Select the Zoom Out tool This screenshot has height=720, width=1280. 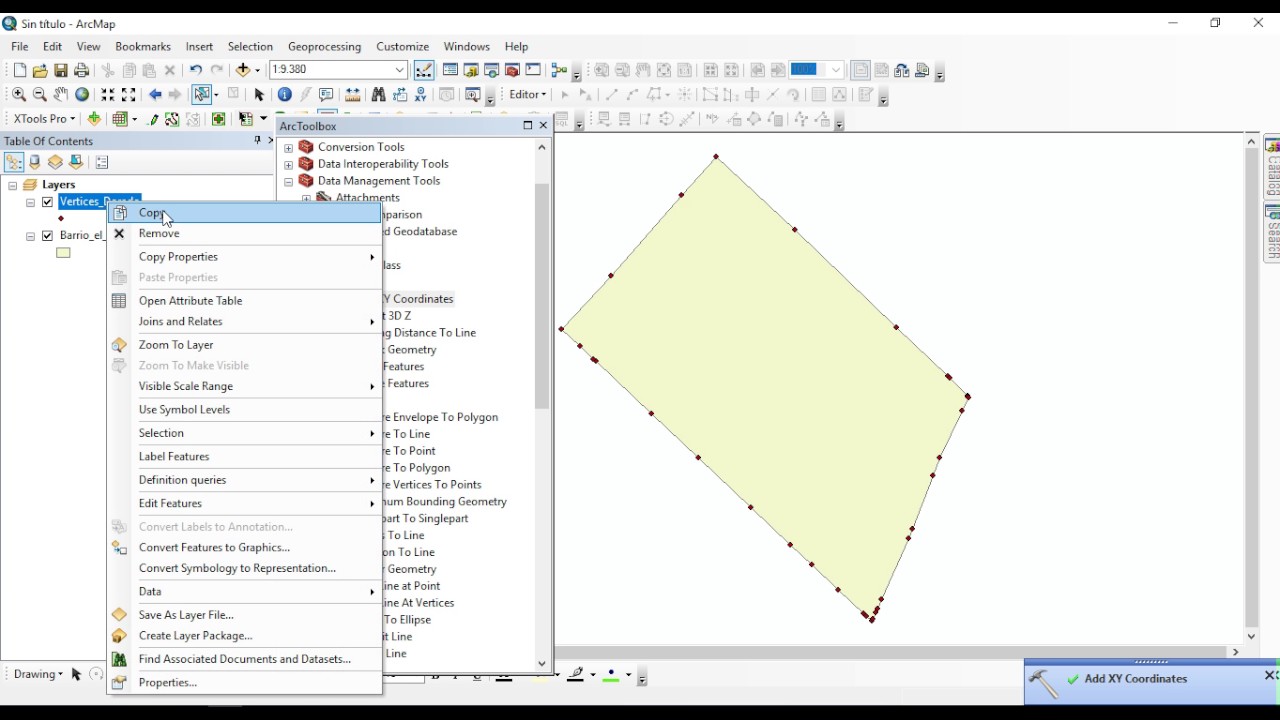[40, 95]
